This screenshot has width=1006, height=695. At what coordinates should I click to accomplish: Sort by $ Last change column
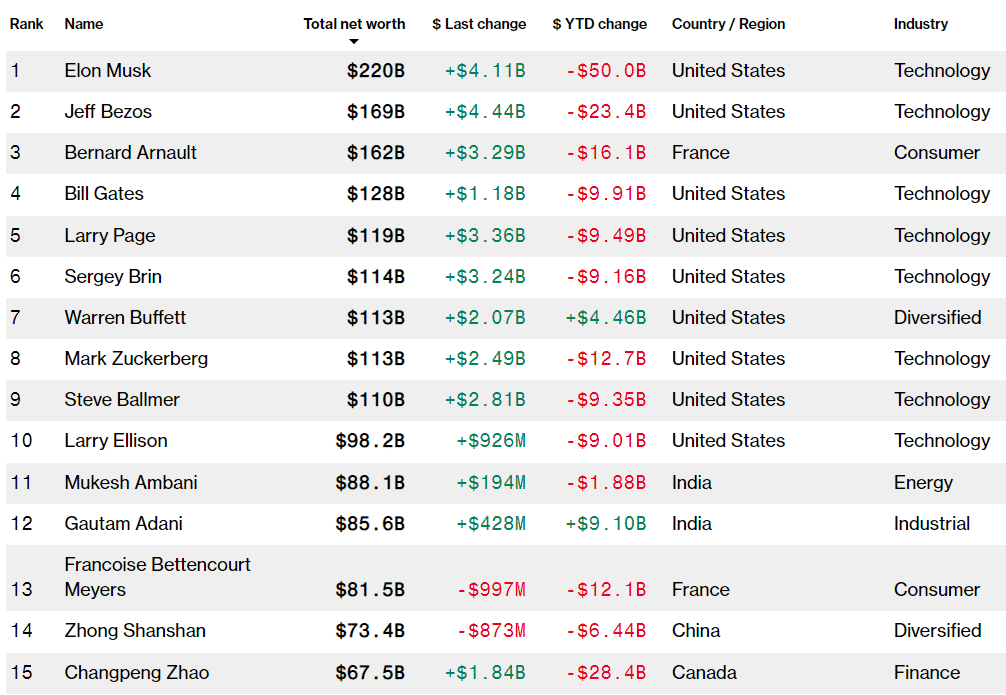pos(479,24)
